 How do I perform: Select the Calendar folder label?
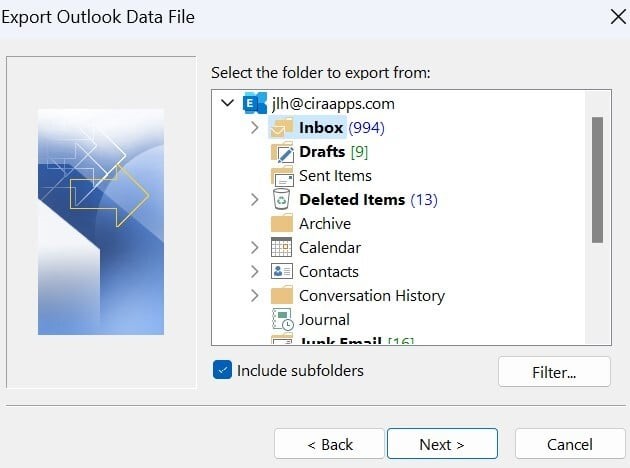330,247
